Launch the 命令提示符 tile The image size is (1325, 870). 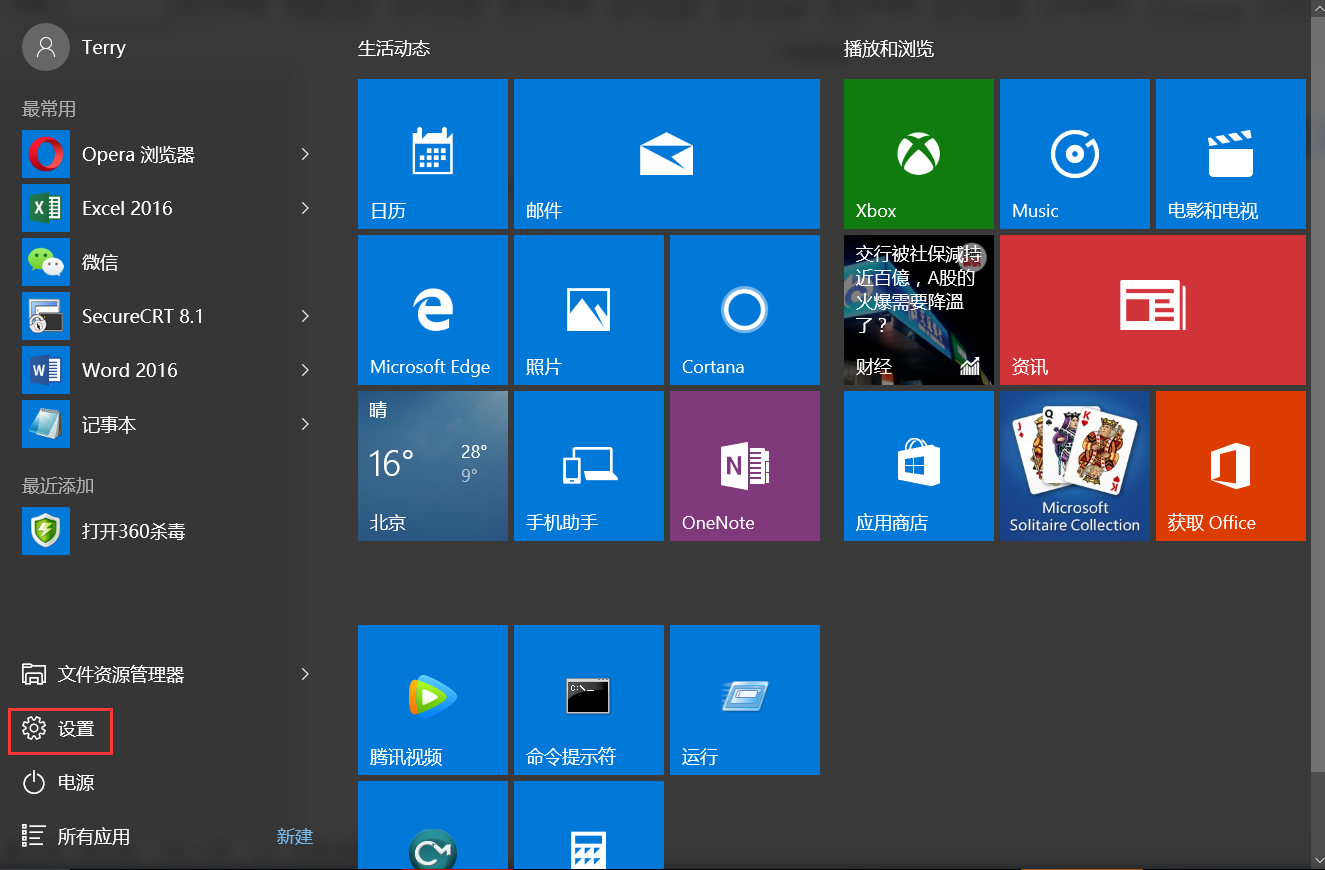point(588,699)
